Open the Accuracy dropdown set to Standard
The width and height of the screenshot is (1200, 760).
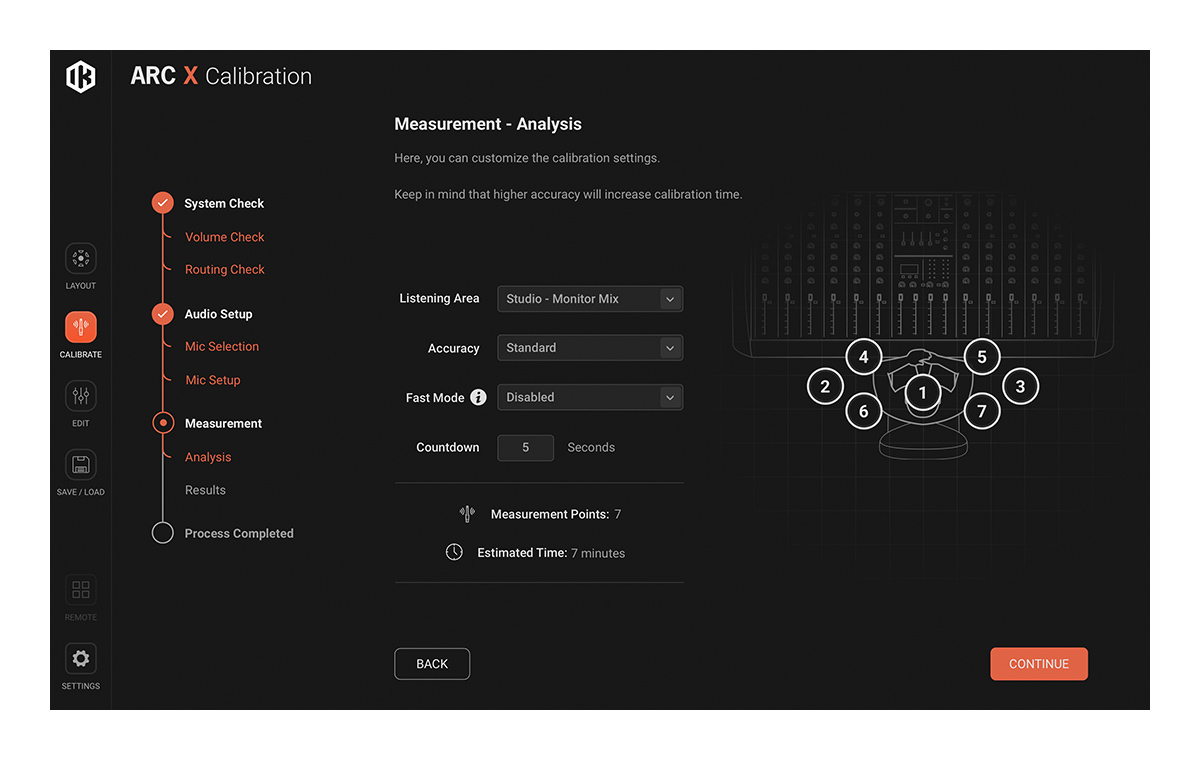click(590, 348)
